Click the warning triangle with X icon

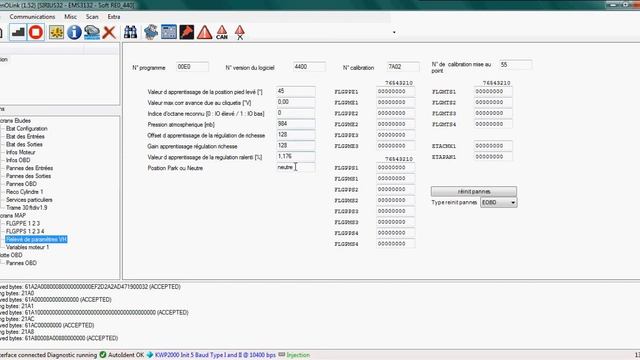(240, 32)
